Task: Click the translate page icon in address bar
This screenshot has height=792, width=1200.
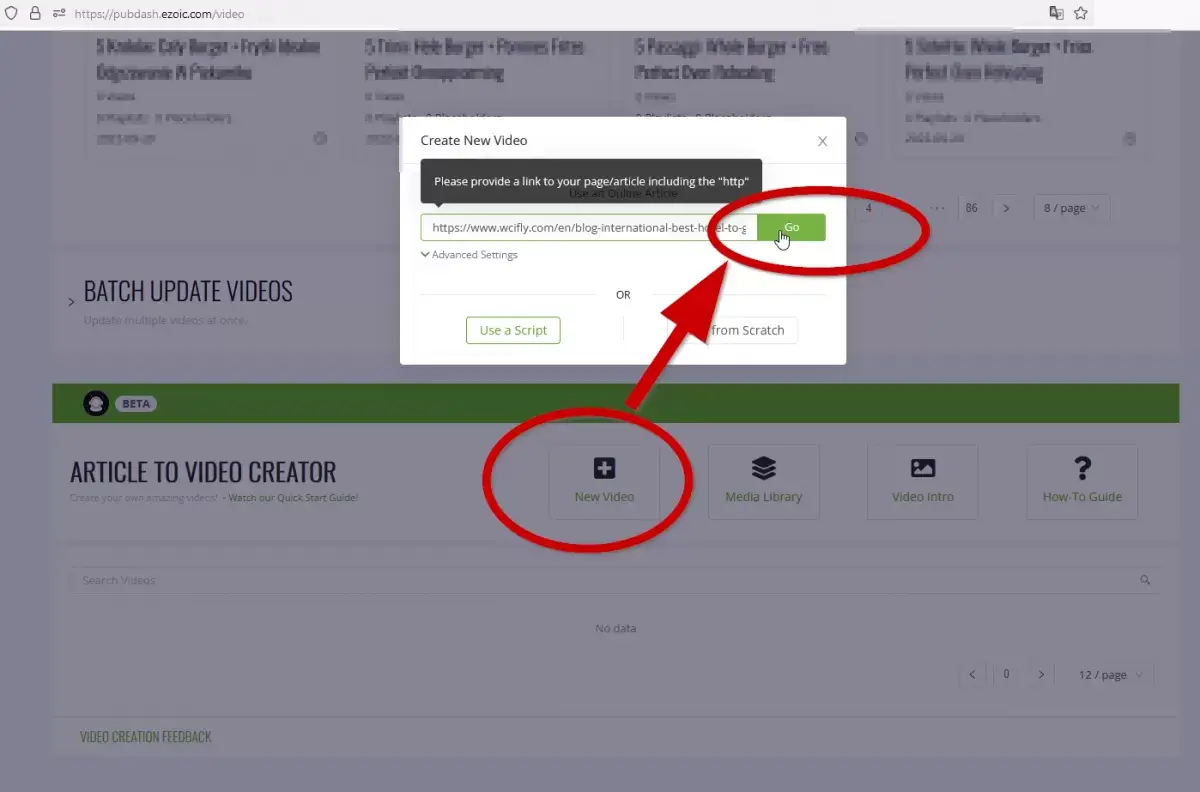Action: coord(1056,13)
